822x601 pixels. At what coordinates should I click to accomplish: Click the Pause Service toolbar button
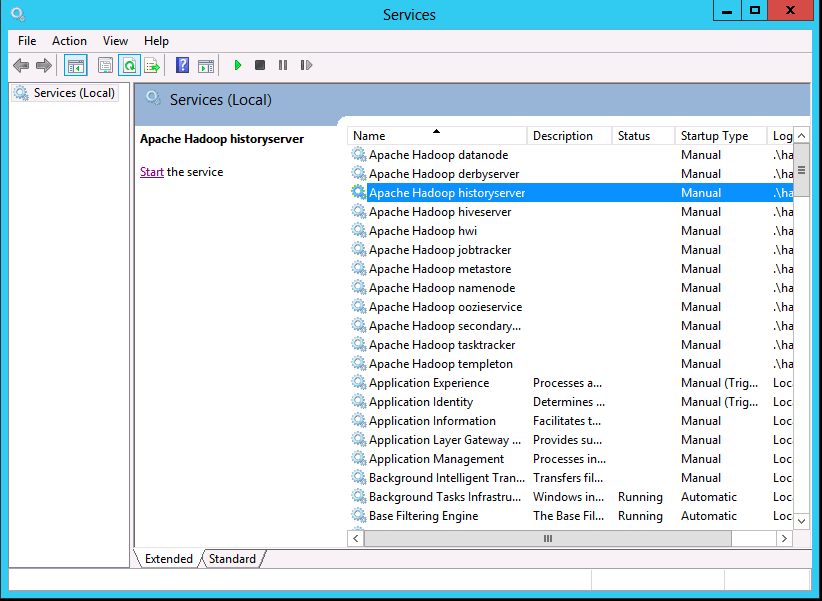283,66
